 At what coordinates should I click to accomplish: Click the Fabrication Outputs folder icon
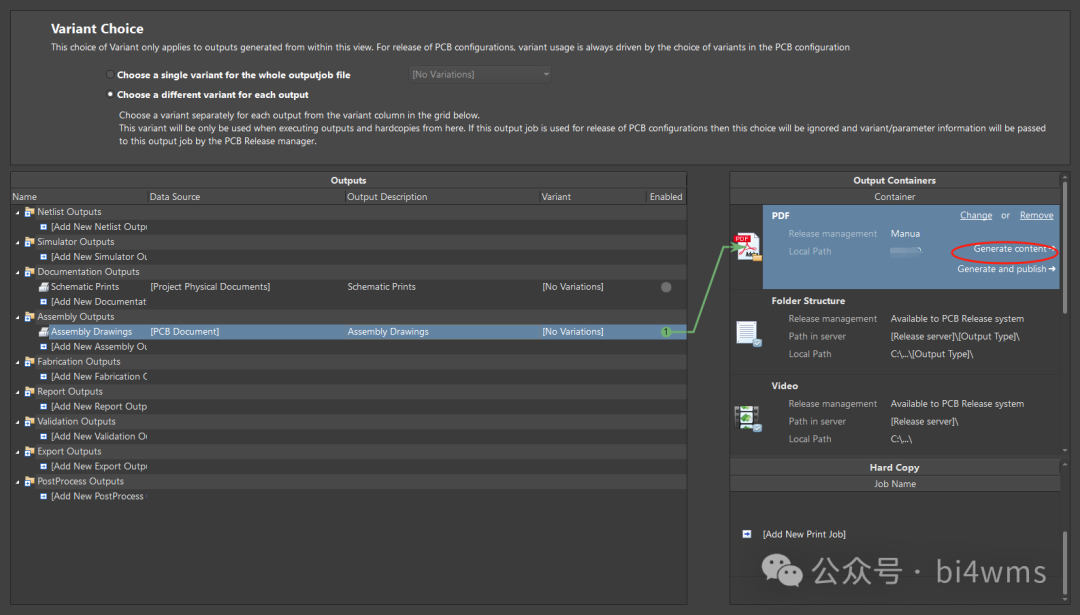point(30,362)
